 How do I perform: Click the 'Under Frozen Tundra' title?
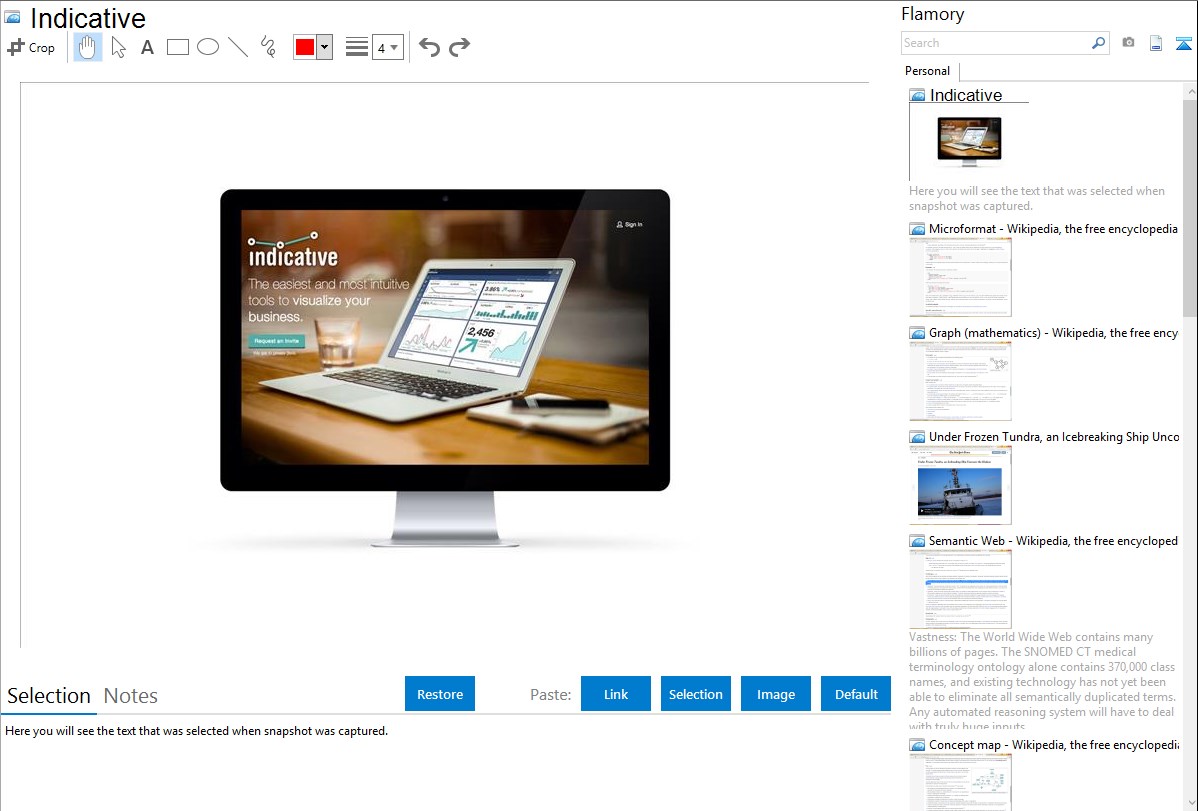click(x=1054, y=437)
